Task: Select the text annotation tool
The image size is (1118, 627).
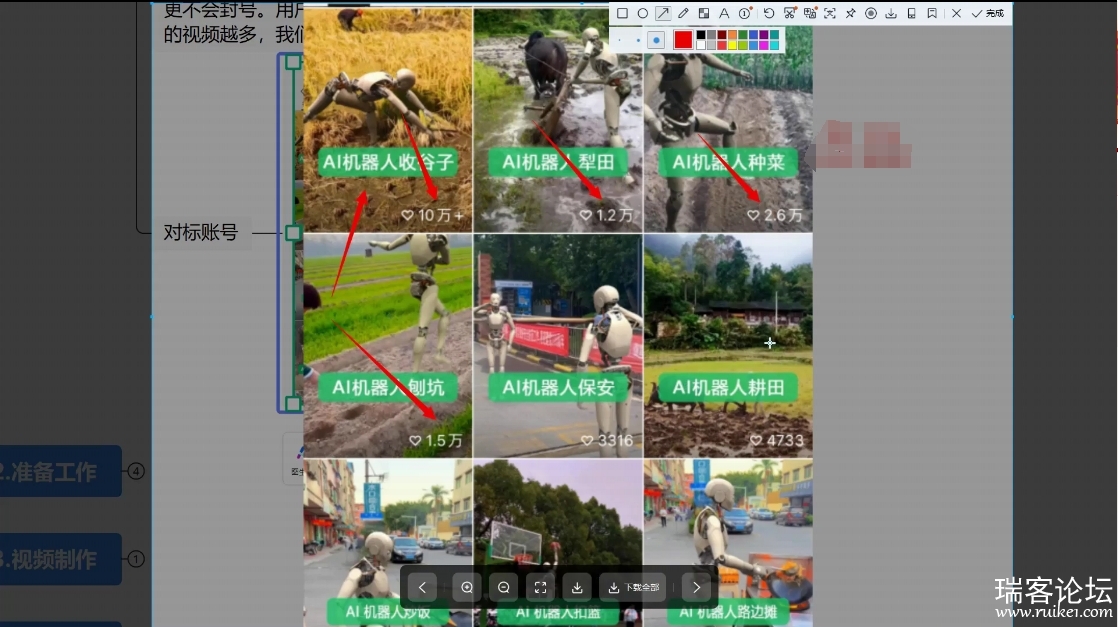Action: coord(724,13)
